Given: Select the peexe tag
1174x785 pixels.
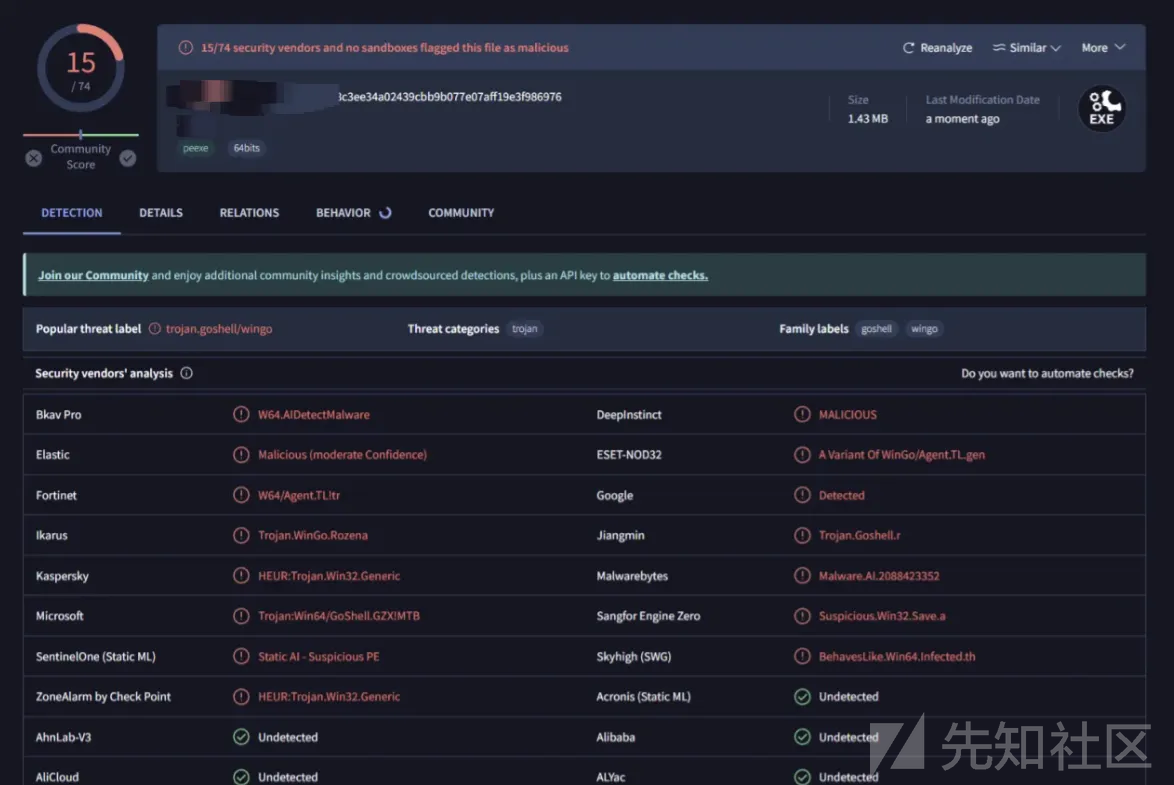Looking at the screenshot, I should point(195,148).
